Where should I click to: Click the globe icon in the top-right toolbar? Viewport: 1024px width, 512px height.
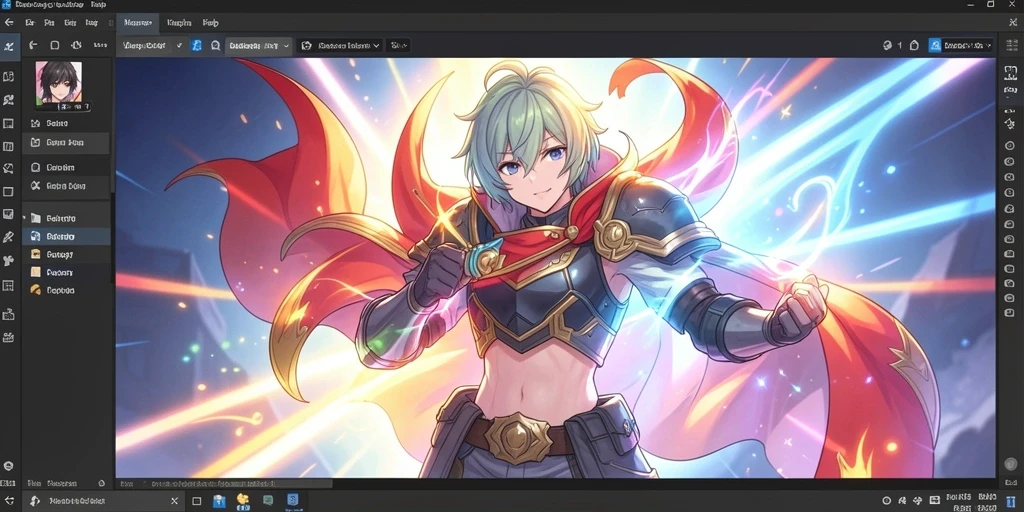[x=887, y=46]
